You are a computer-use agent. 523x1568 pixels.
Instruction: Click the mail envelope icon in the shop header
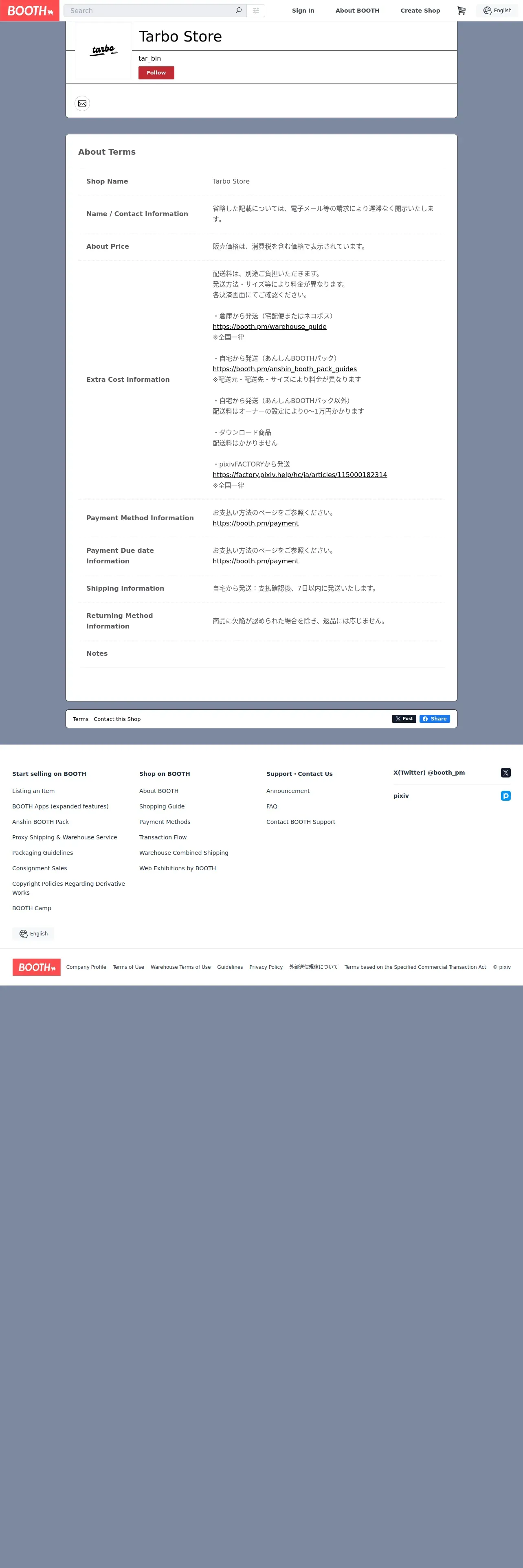pos(82,103)
